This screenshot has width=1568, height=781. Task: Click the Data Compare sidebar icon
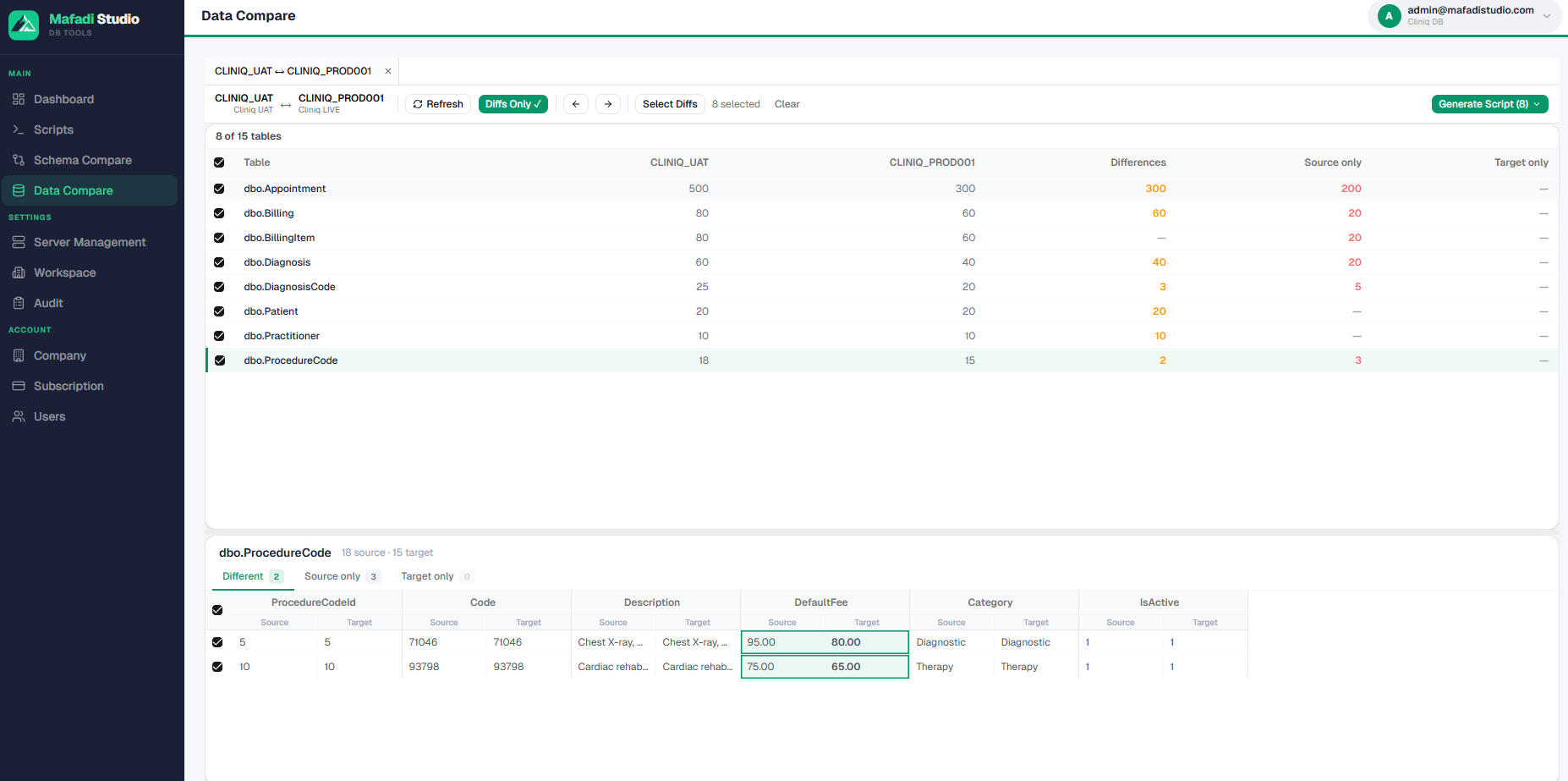pos(19,190)
